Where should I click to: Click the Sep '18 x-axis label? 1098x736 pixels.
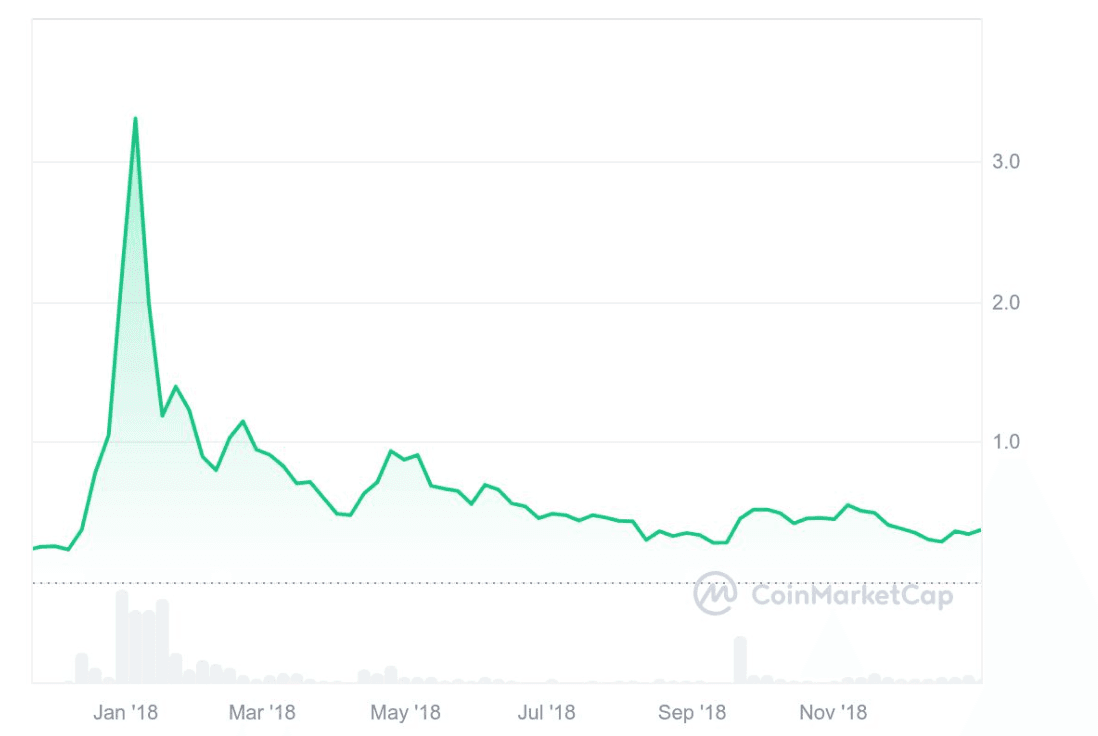click(691, 712)
